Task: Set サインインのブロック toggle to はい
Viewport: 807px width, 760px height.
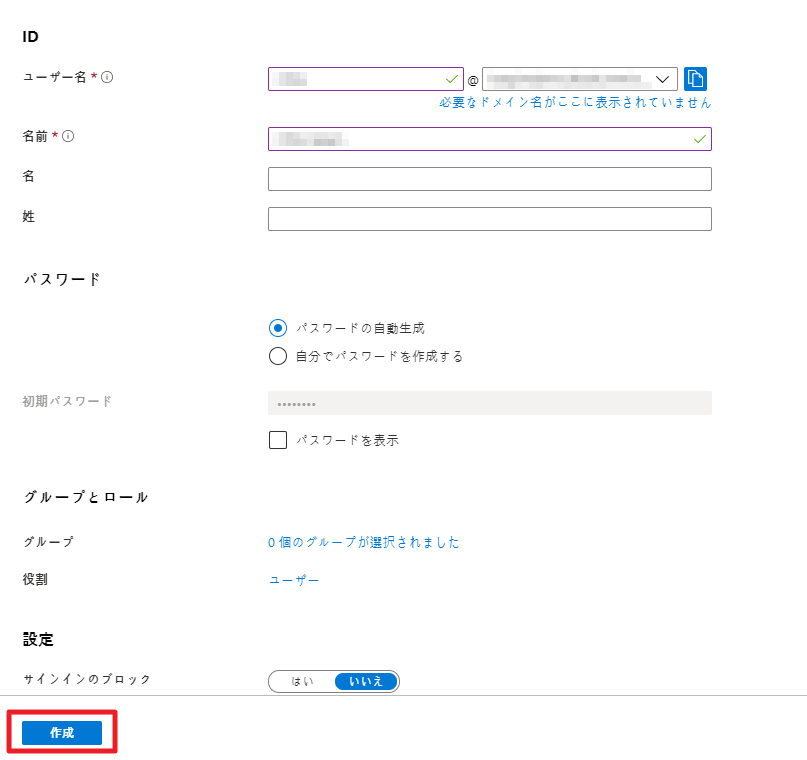Action: coord(302,681)
